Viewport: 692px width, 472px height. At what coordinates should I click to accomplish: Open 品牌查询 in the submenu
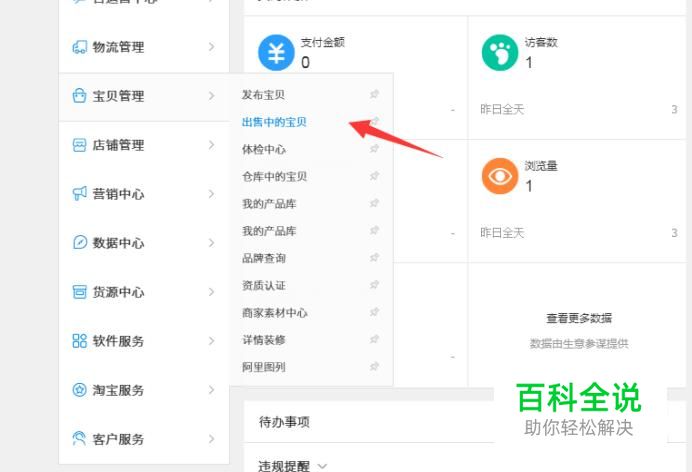pyautogui.click(x=264, y=258)
